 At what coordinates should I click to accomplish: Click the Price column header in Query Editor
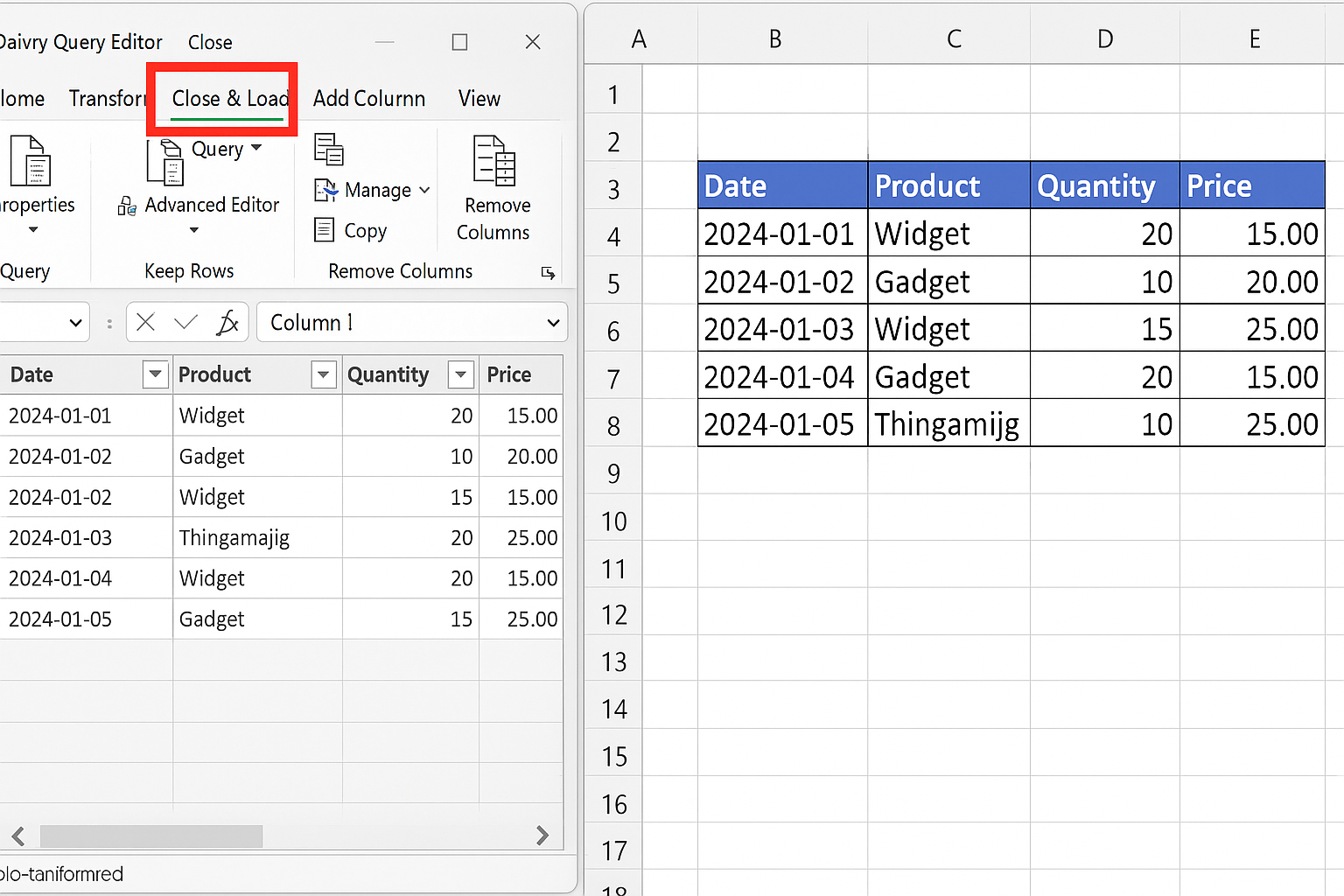pyautogui.click(x=520, y=374)
